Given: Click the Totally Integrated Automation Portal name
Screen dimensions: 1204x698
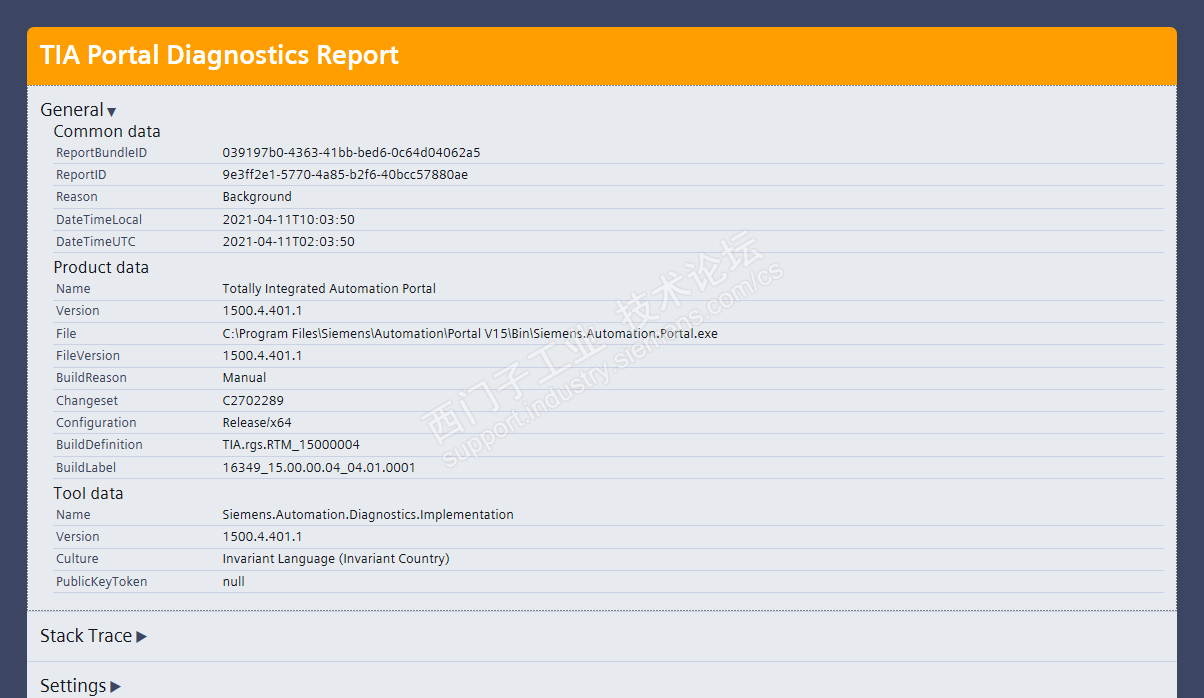Looking at the screenshot, I should 329,289.
